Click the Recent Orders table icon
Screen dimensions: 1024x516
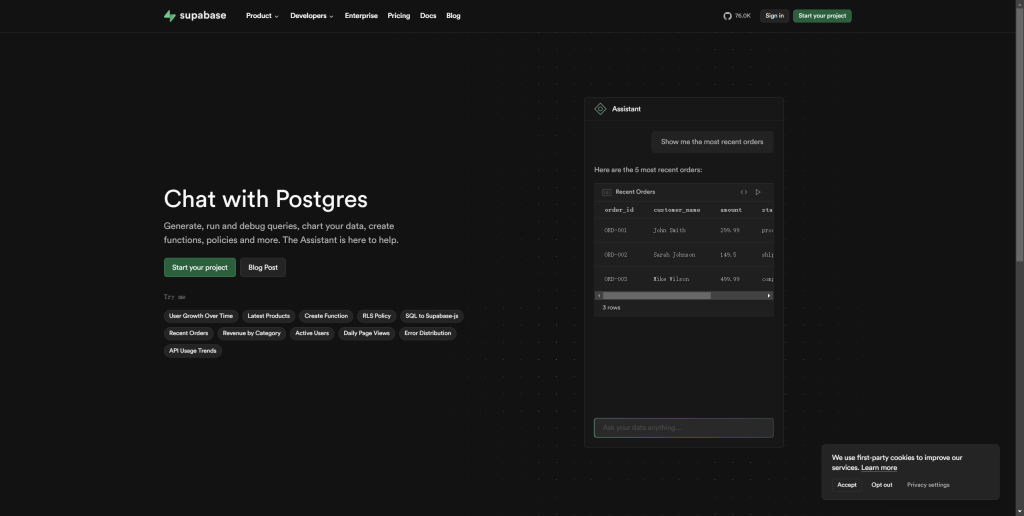tap(607, 192)
